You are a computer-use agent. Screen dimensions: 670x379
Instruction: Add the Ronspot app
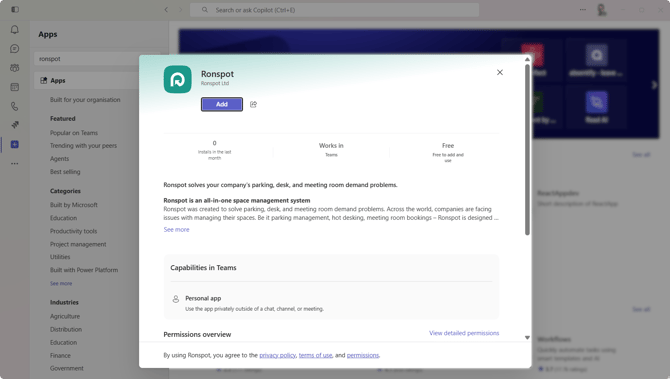coord(222,104)
